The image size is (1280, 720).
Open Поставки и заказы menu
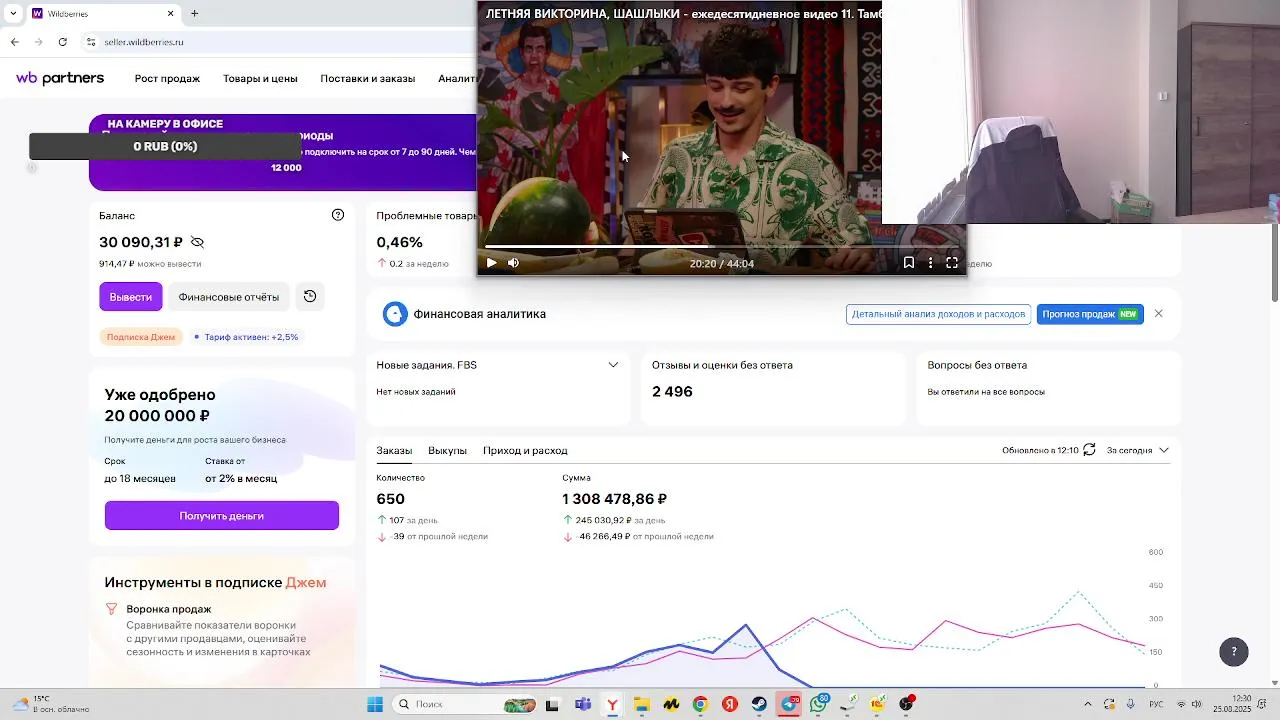[x=367, y=78]
